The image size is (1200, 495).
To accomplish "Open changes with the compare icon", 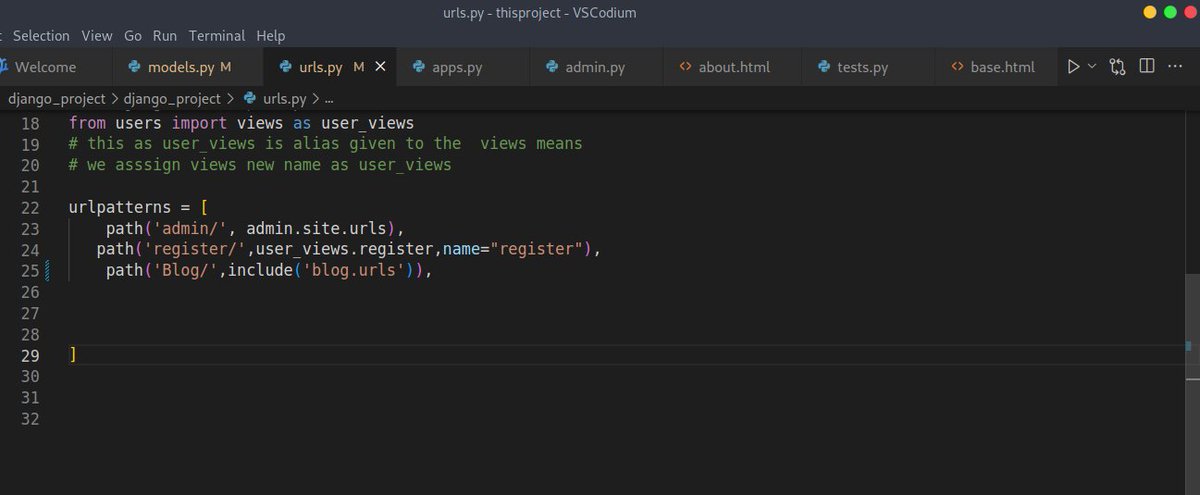I will coord(1118,67).
